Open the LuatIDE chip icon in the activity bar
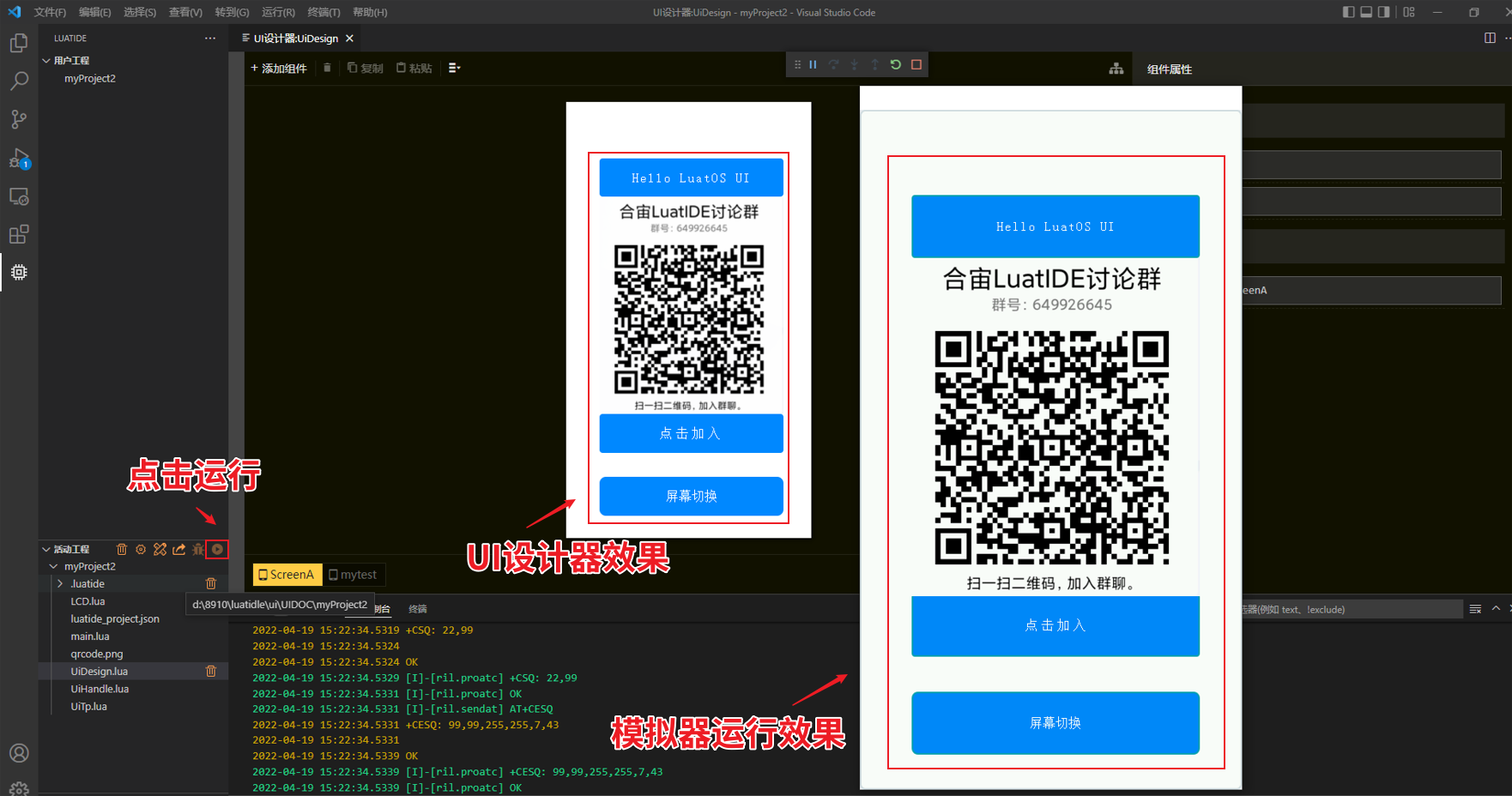The height and width of the screenshot is (796, 1512). 19,272
